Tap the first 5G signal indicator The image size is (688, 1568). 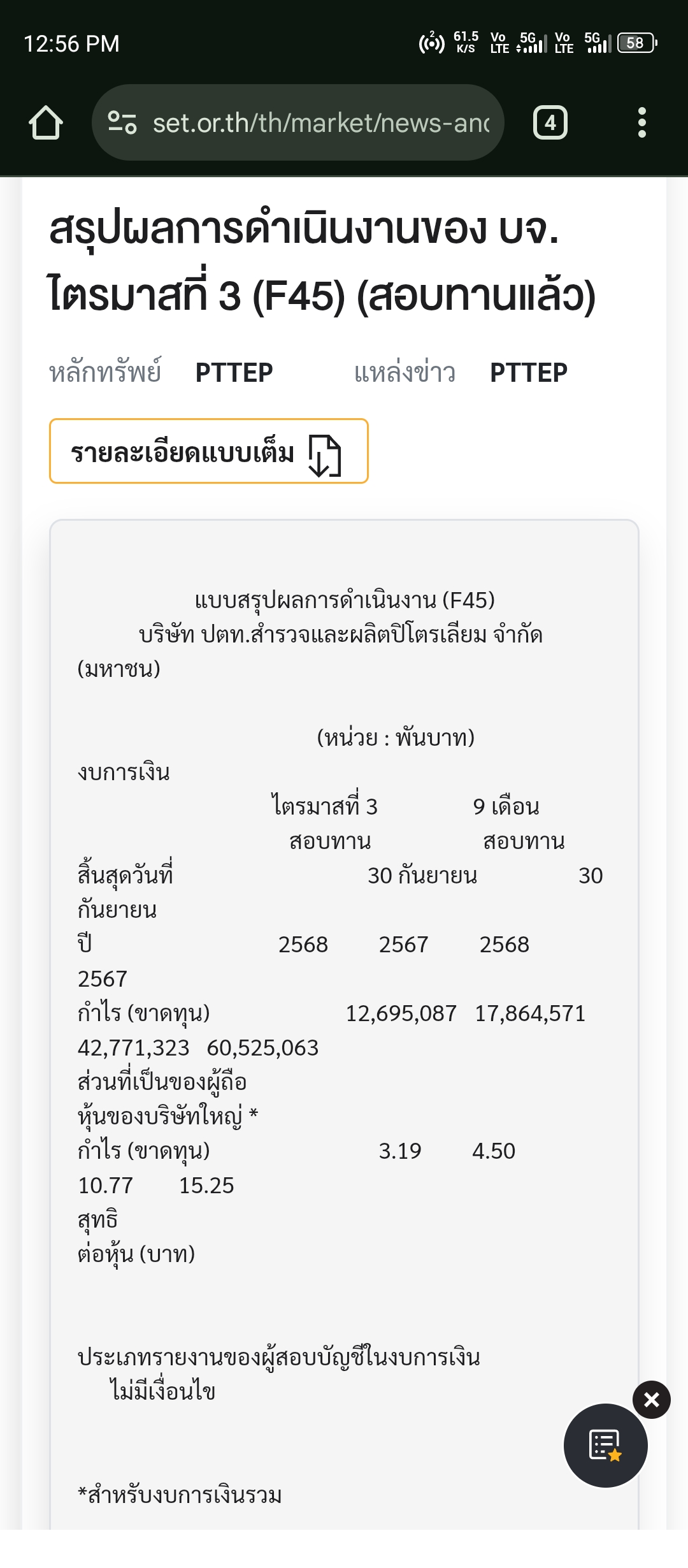click(x=532, y=43)
